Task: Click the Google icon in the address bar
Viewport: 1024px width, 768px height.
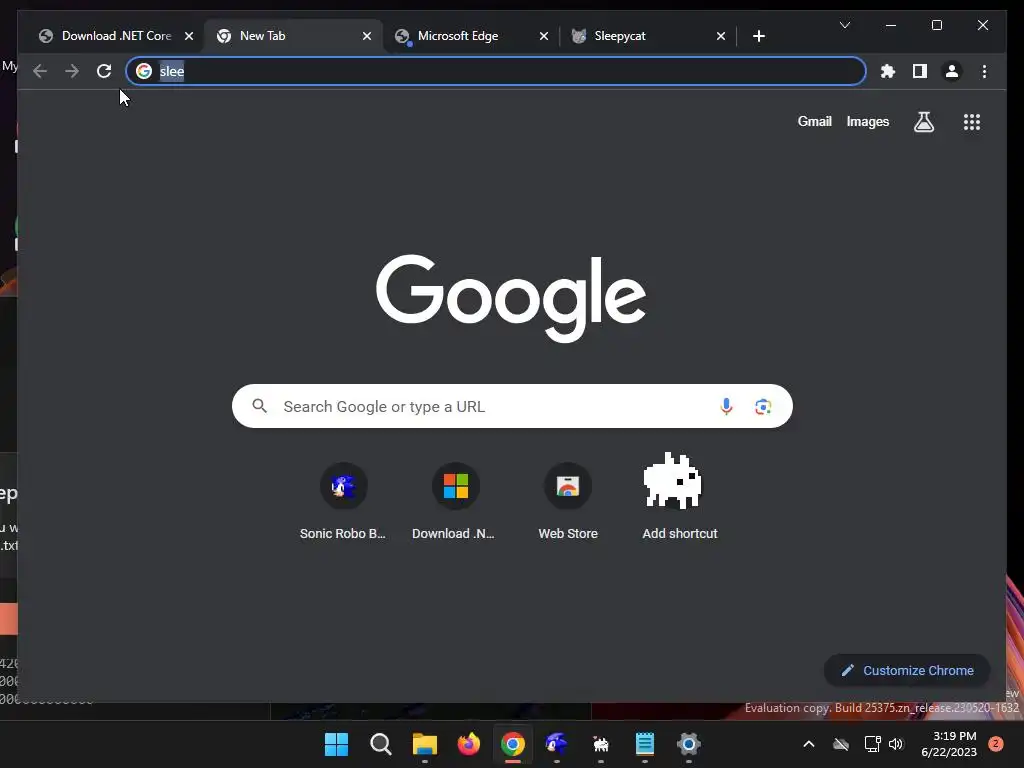Action: coord(144,71)
